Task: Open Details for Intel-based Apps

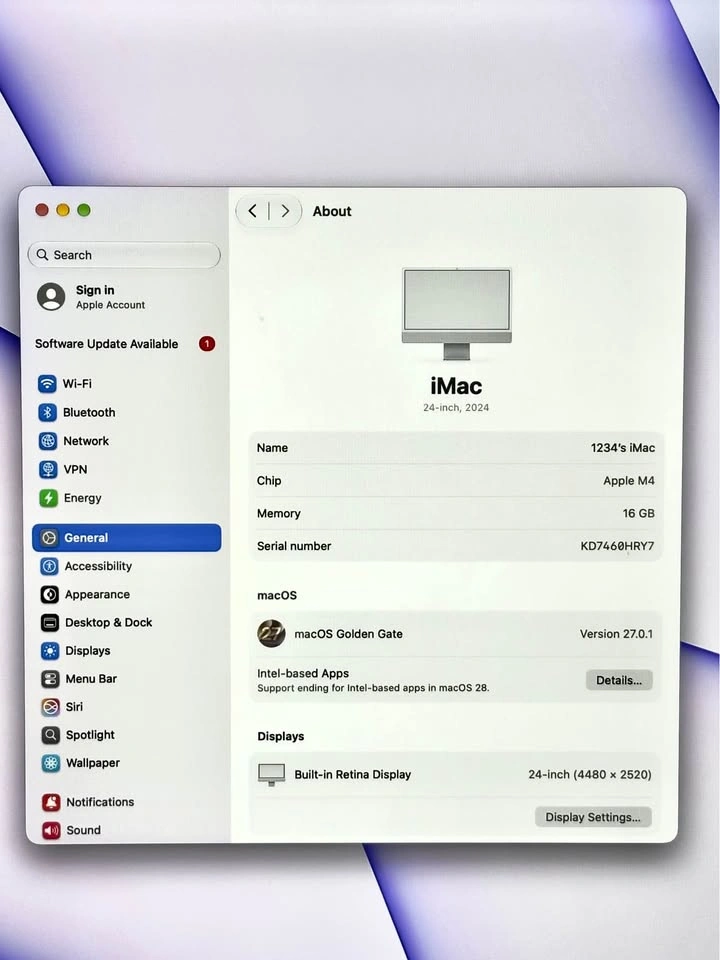Action: coord(619,680)
